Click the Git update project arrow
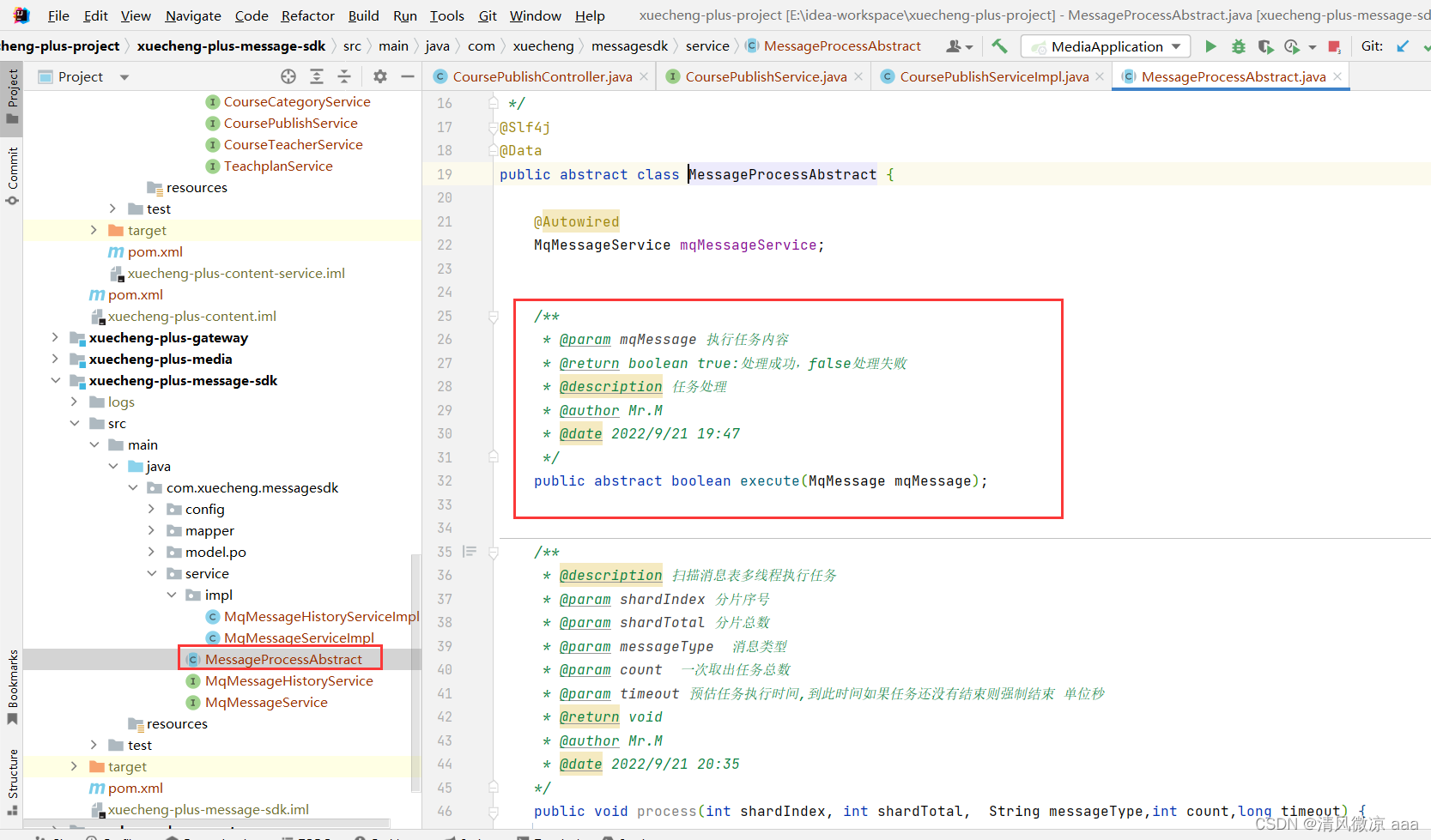The height and width of the screenshot is (840, 1431). tap(1403, 46)
